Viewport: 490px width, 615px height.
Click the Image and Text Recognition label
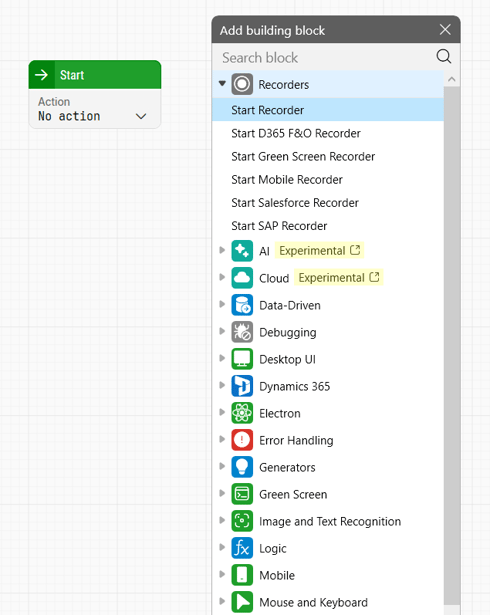point(330,522)
